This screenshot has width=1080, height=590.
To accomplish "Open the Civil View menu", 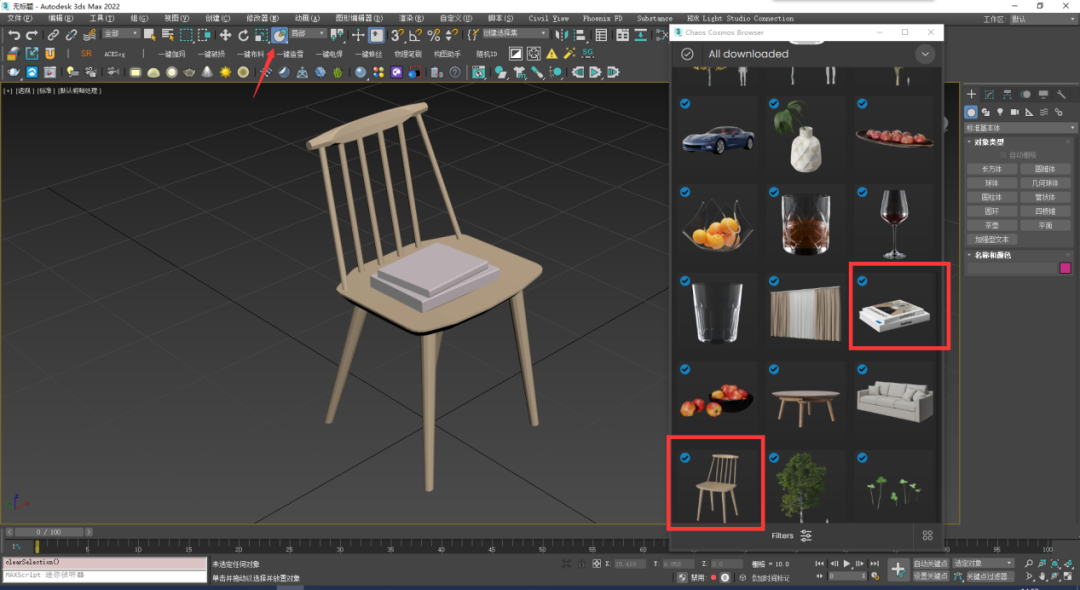I will 548,18.
